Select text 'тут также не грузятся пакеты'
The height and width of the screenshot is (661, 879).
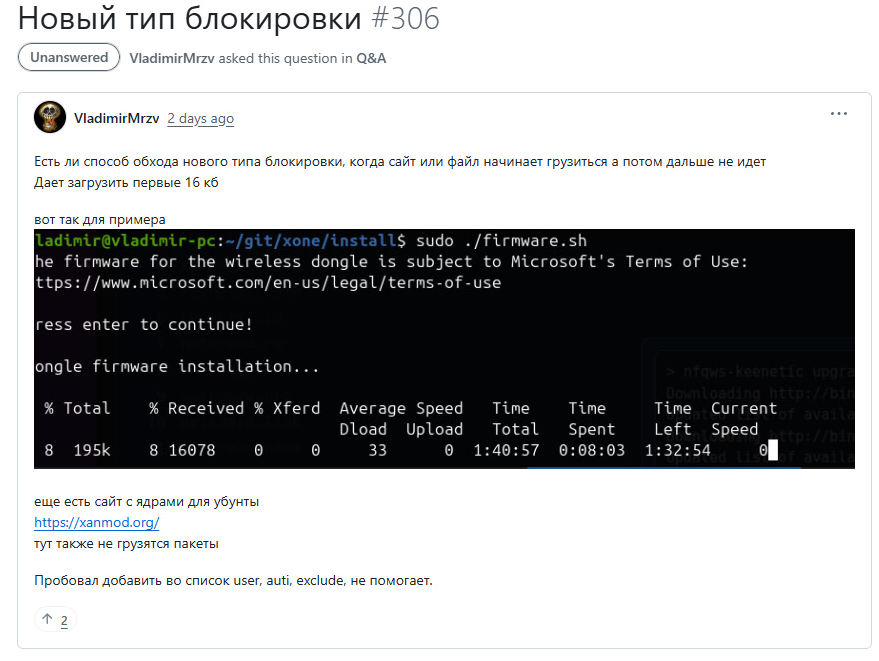coord(126,544)
